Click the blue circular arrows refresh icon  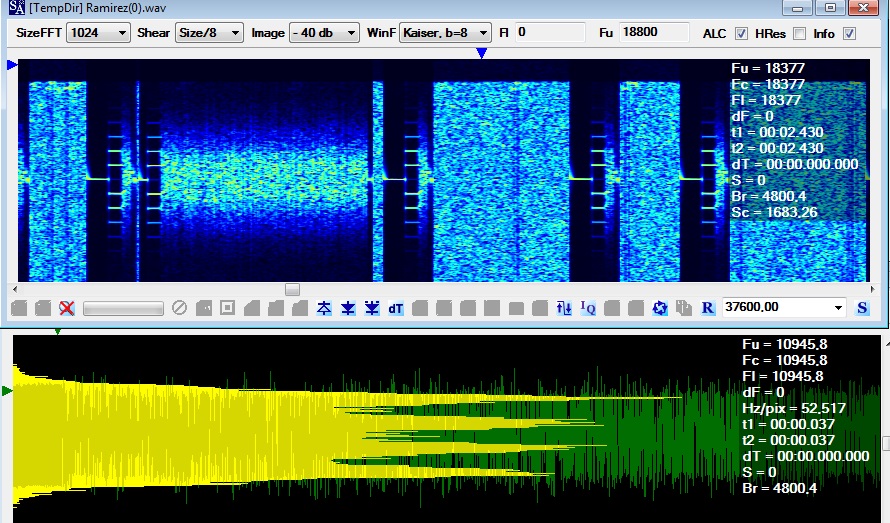[660, 308]
